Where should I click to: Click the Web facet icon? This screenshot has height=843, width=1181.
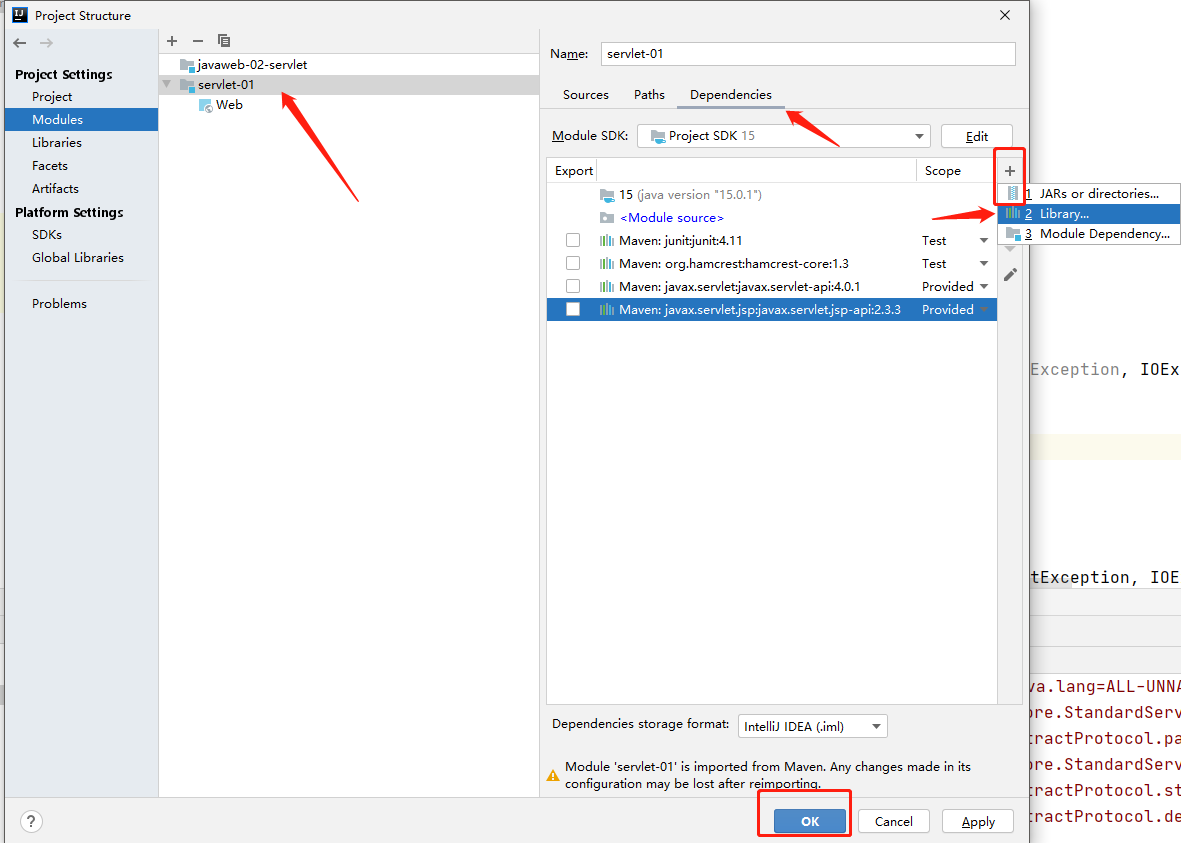tap(206, 105)
